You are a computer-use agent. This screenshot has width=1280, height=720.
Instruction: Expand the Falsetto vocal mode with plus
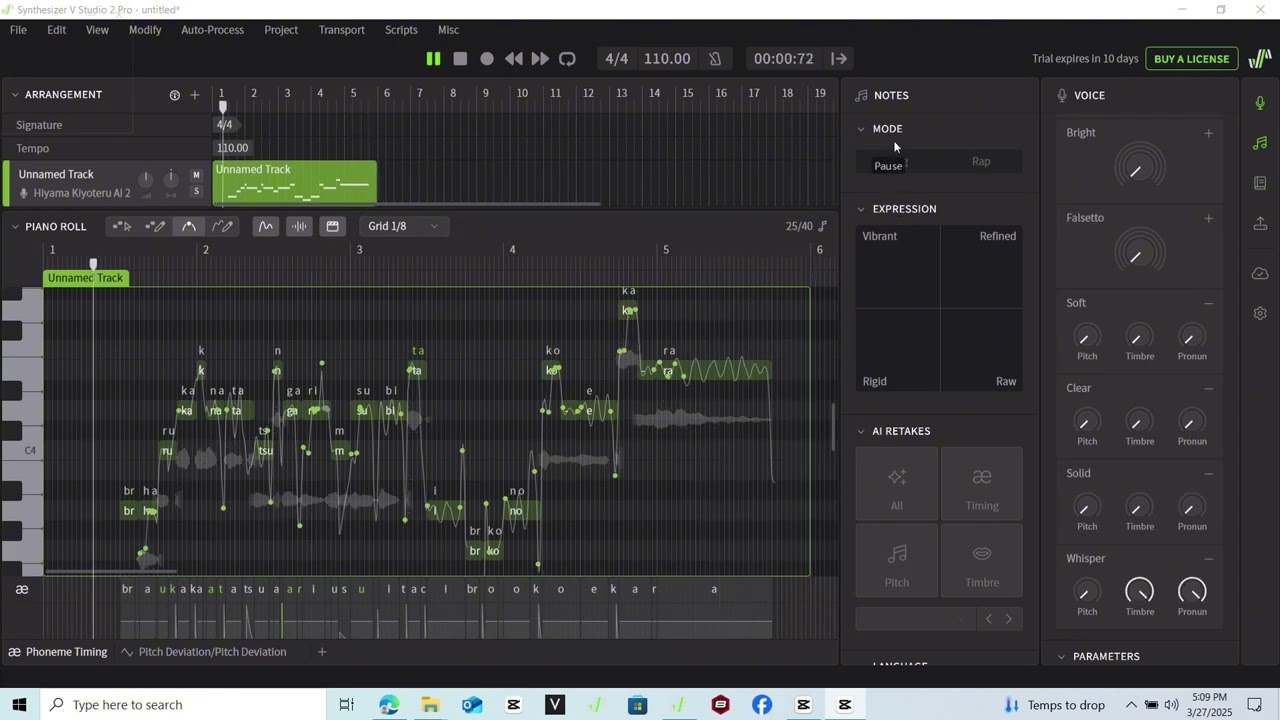pyautogui.click(x=1208, y=218)
